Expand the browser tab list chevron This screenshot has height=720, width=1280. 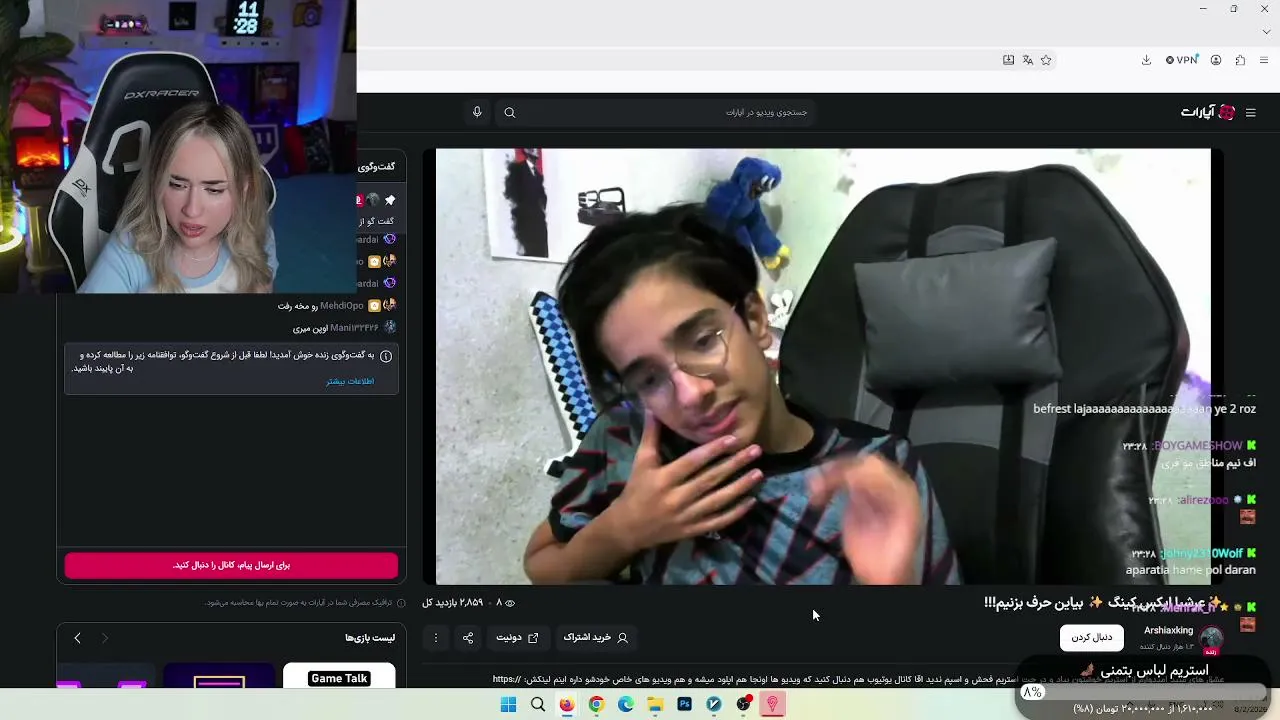click(x=1266, y=32)
